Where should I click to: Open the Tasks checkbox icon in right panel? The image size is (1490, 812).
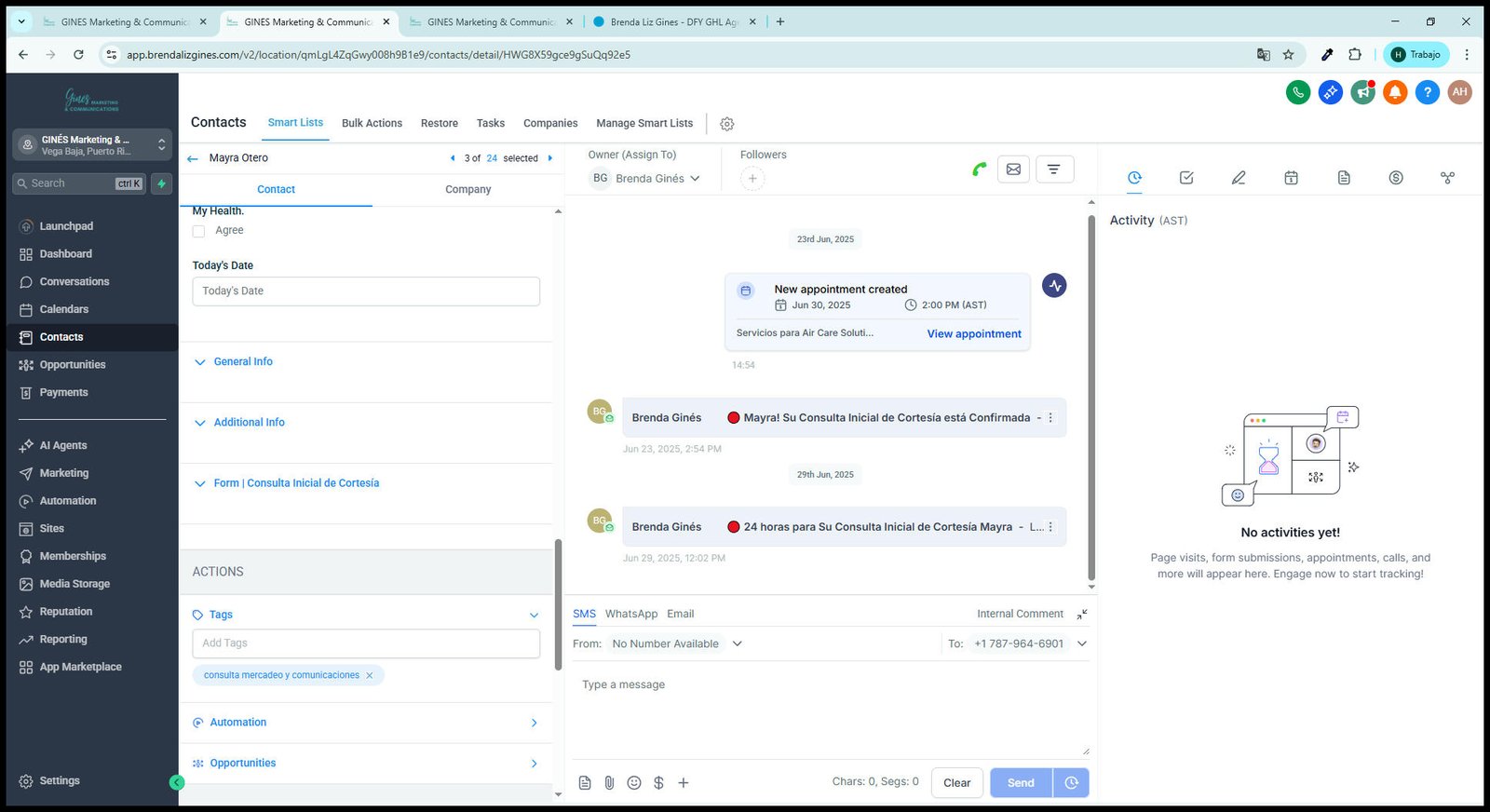(1186, 178)
